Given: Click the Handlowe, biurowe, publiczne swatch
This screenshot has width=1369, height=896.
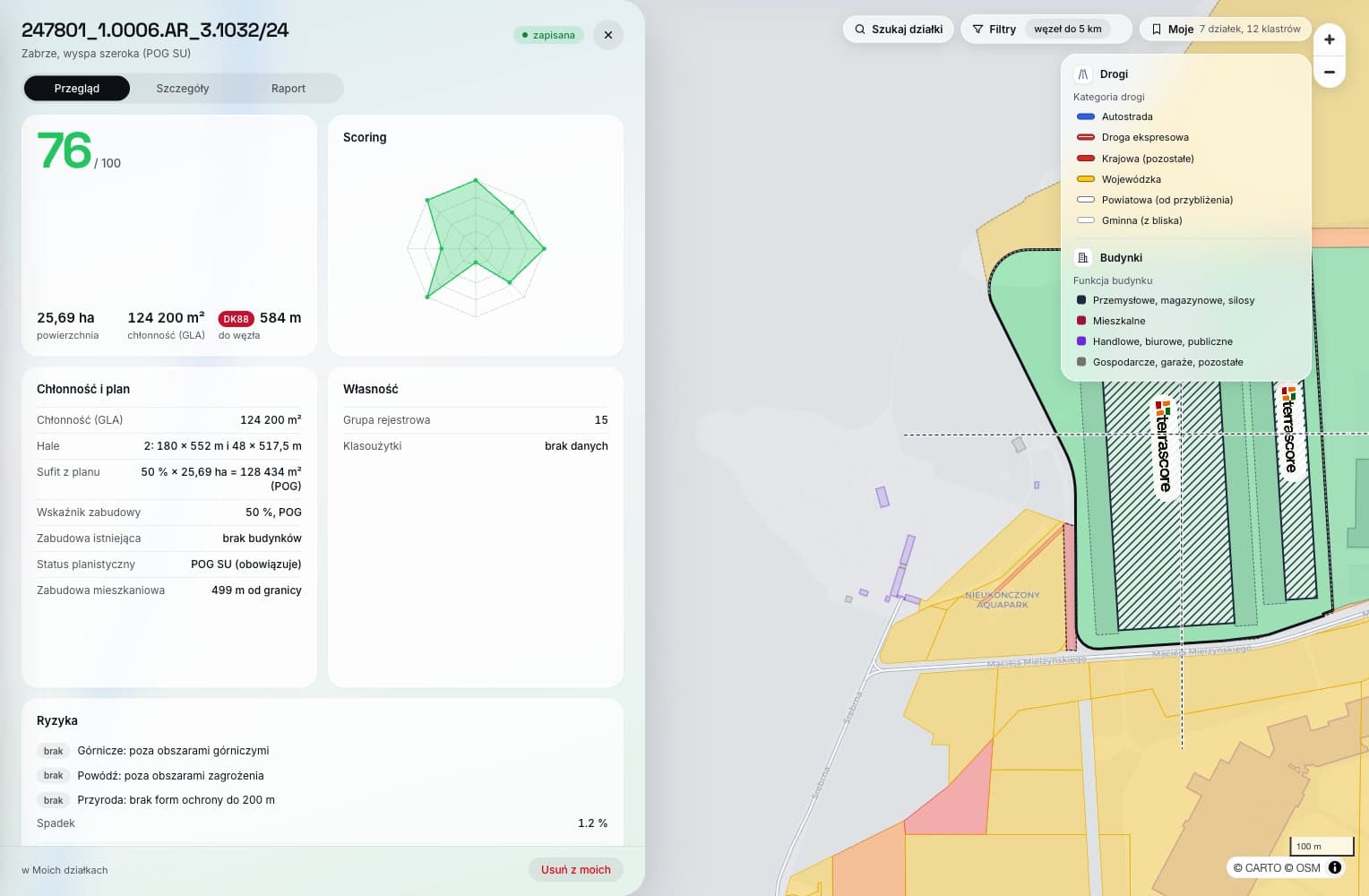Looking at the screenshot, I should coord(1081,341).
